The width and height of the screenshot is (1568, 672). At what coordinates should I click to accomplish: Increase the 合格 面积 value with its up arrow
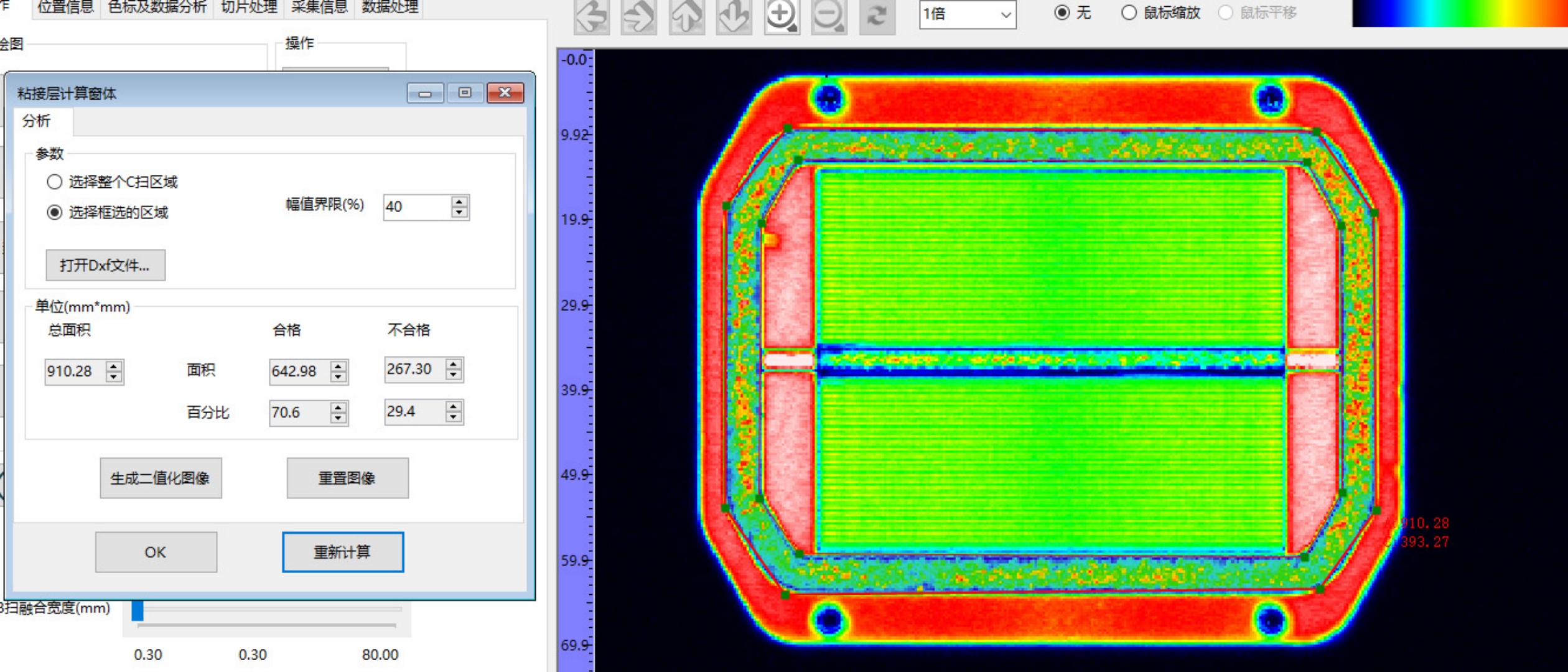(x=338, y=366)
